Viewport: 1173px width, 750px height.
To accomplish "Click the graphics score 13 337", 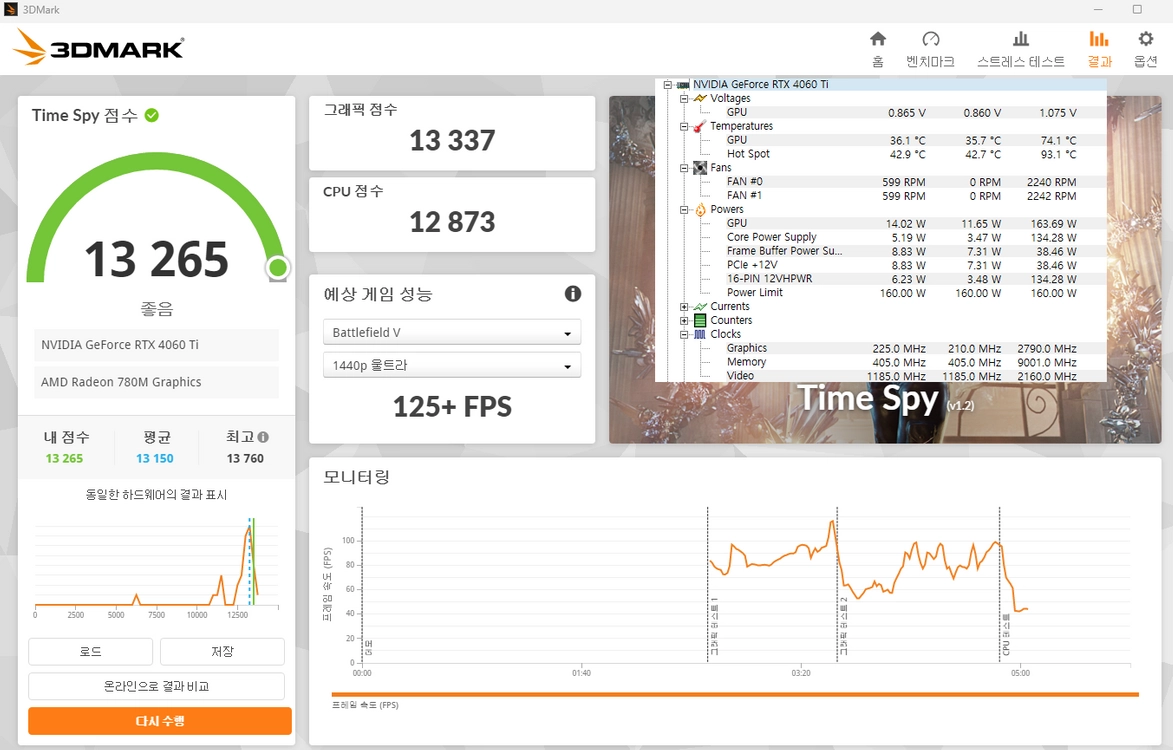I will pos(452,141).
